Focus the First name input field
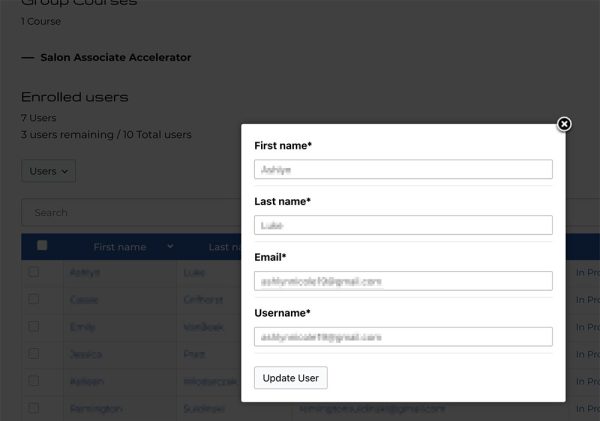This screenshot has width=600, height=421. pos(403,169)
